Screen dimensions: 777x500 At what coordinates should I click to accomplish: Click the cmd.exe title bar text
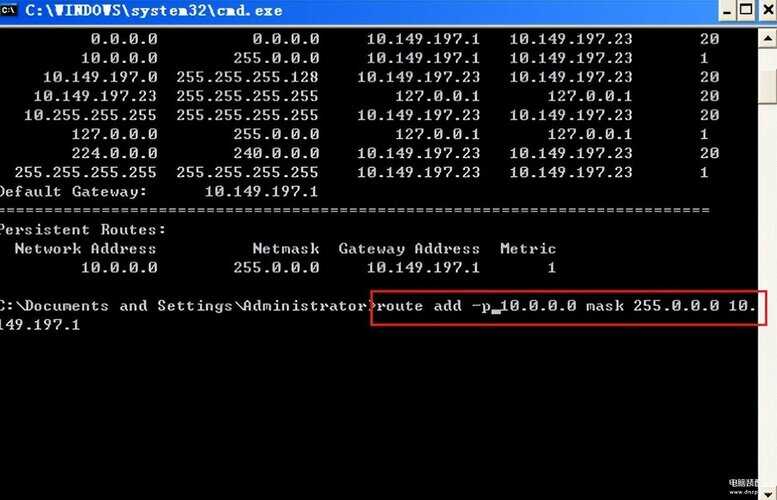(x=154, y=10)
